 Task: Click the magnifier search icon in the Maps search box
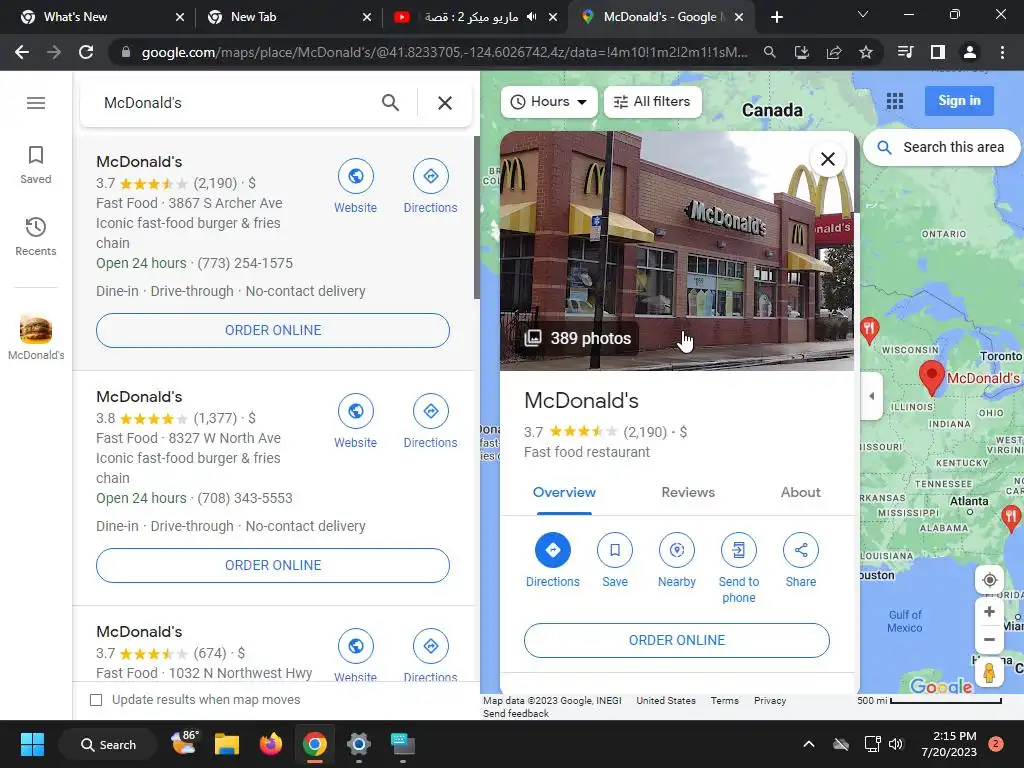point(390,103)
